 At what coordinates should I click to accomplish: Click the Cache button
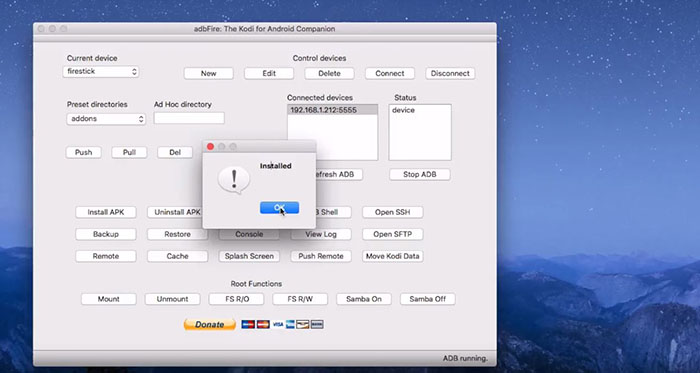coord(178,256)
